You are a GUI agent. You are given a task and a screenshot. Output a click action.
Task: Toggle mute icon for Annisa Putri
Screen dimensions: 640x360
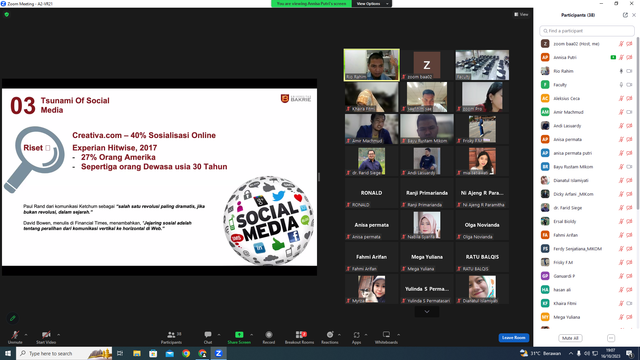tap(621, 58)
